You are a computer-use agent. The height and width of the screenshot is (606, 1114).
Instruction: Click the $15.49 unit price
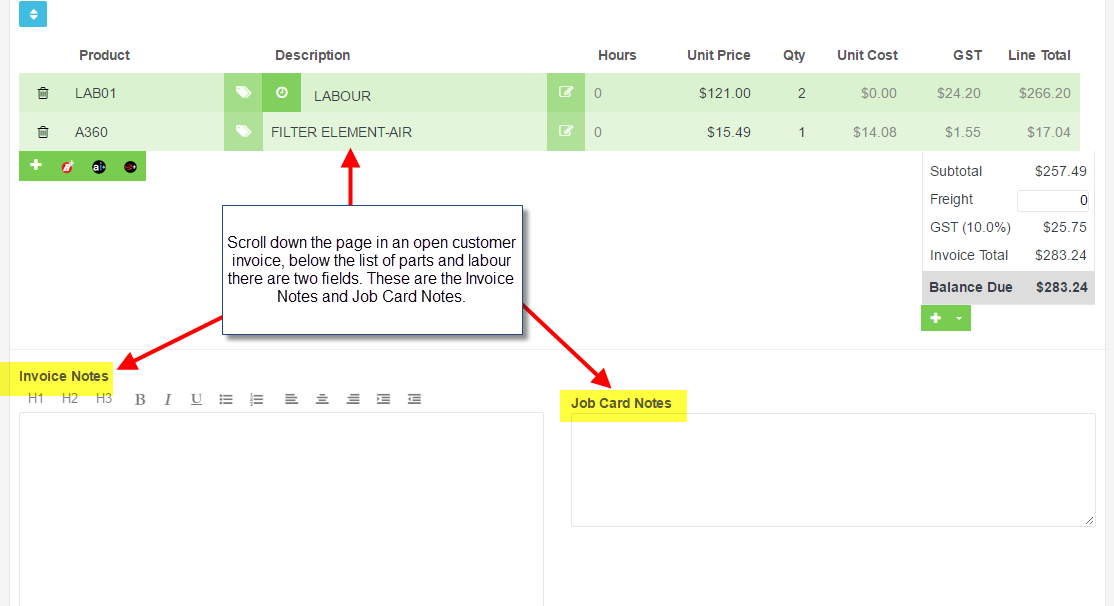point(729,132)
